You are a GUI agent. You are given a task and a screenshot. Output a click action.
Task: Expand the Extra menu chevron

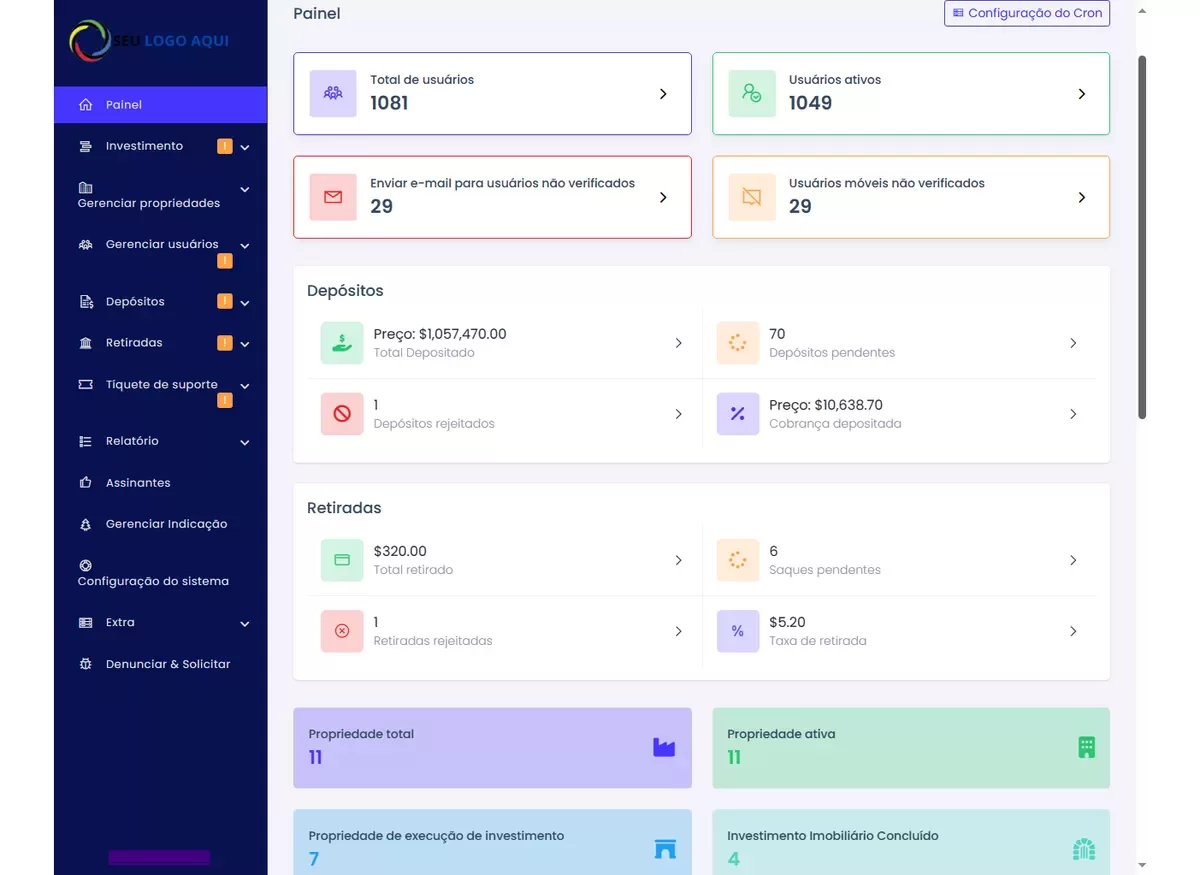[x=245, y=623]
